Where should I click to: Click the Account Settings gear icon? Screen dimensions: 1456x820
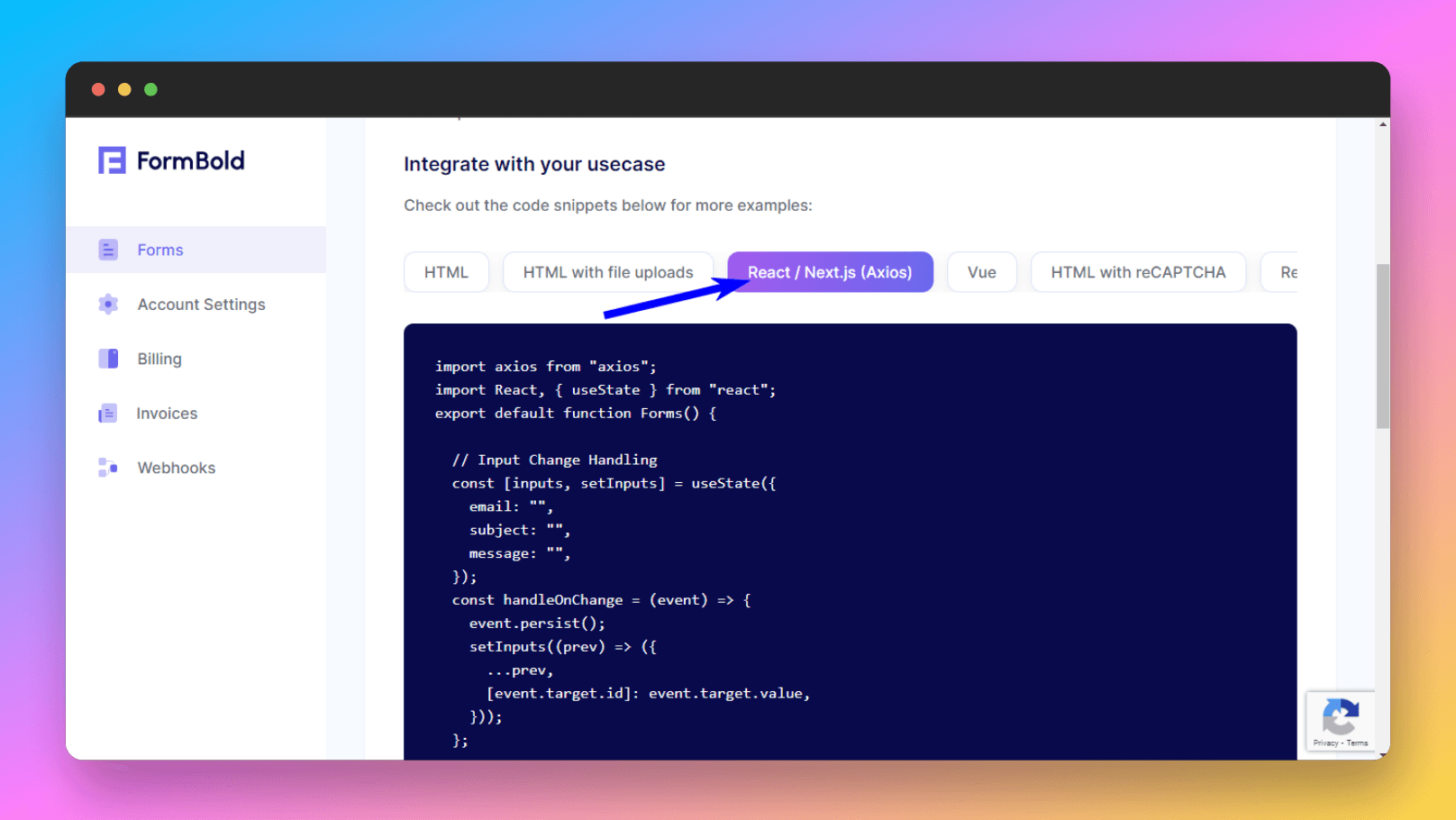tap(108, 305)
